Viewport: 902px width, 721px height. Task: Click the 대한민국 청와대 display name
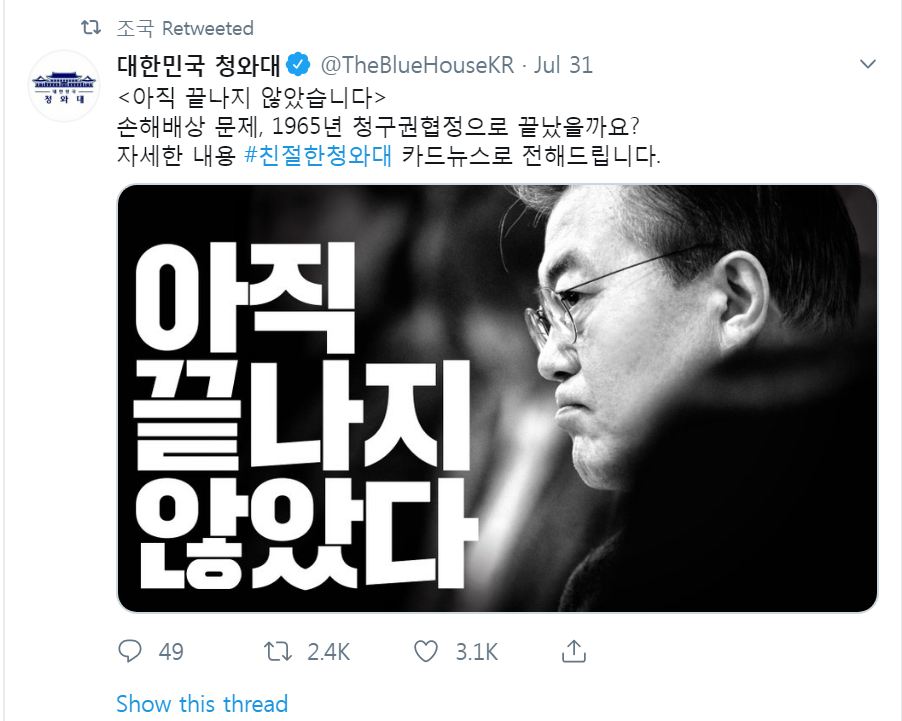pos(198,65)
